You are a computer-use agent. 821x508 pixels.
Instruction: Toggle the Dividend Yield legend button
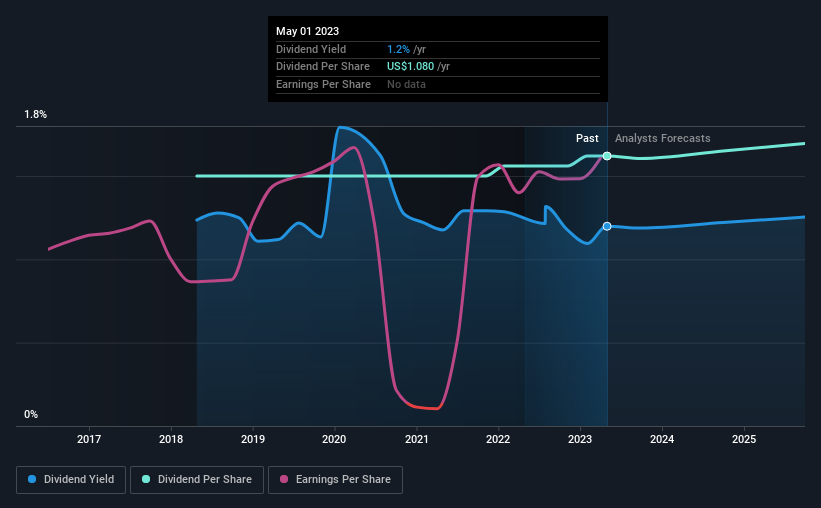coord(71,479)
